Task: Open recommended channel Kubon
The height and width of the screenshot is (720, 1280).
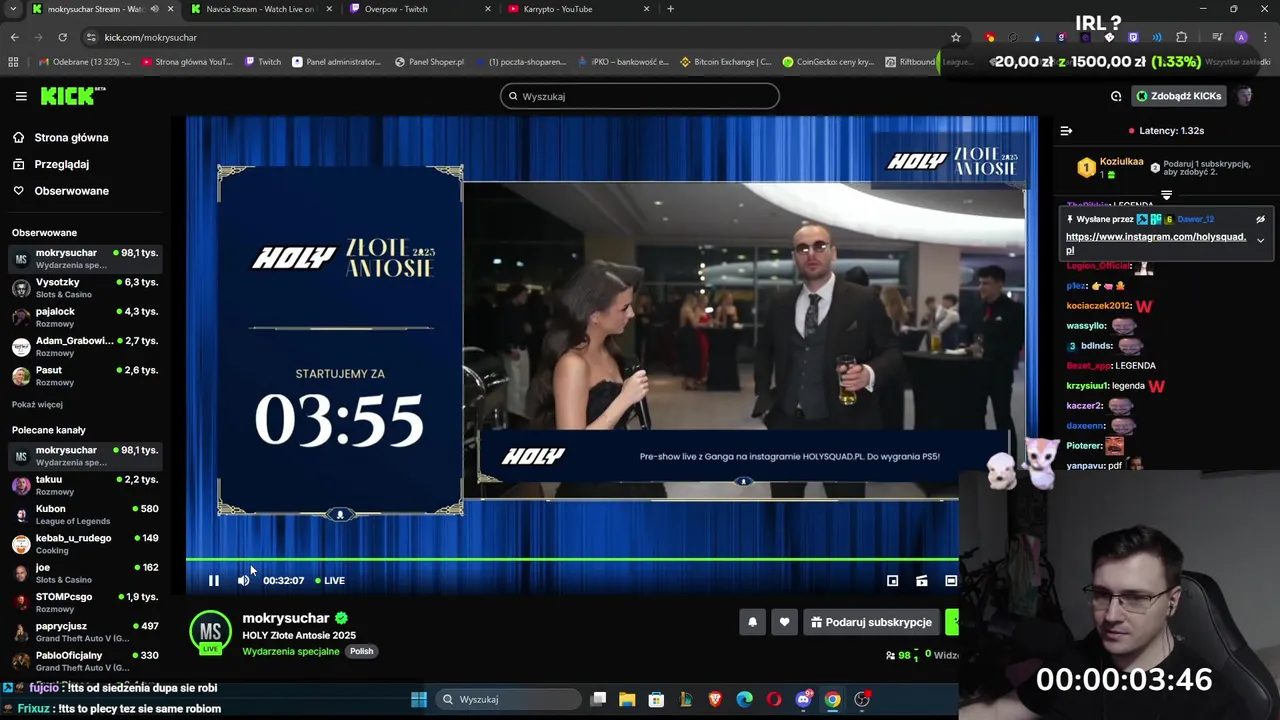Action: (85, 514)
